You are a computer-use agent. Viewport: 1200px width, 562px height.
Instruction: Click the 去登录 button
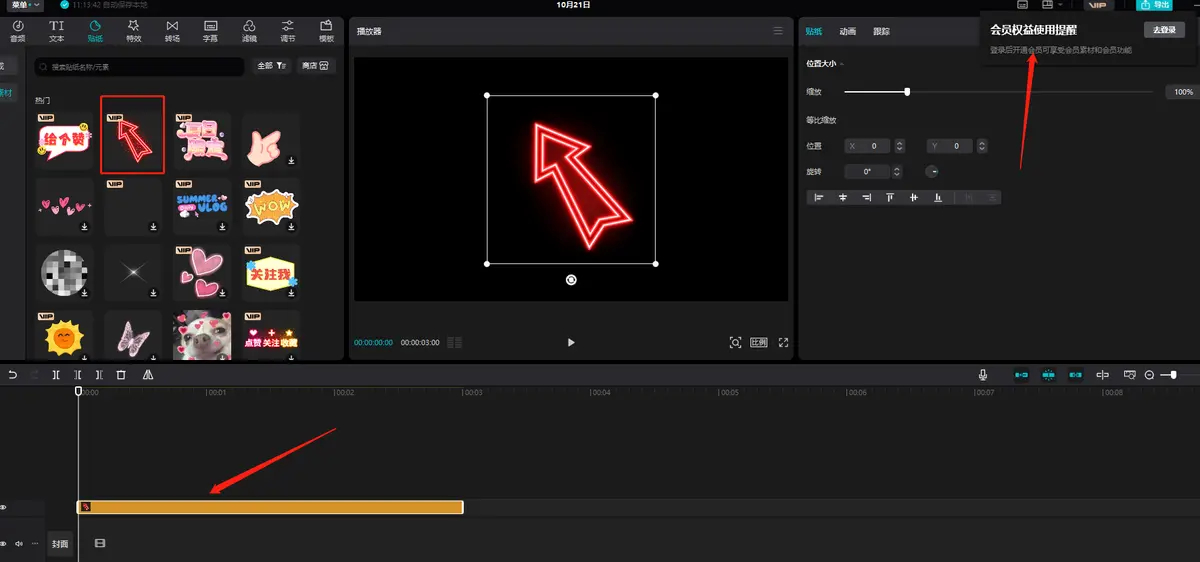1163,30
